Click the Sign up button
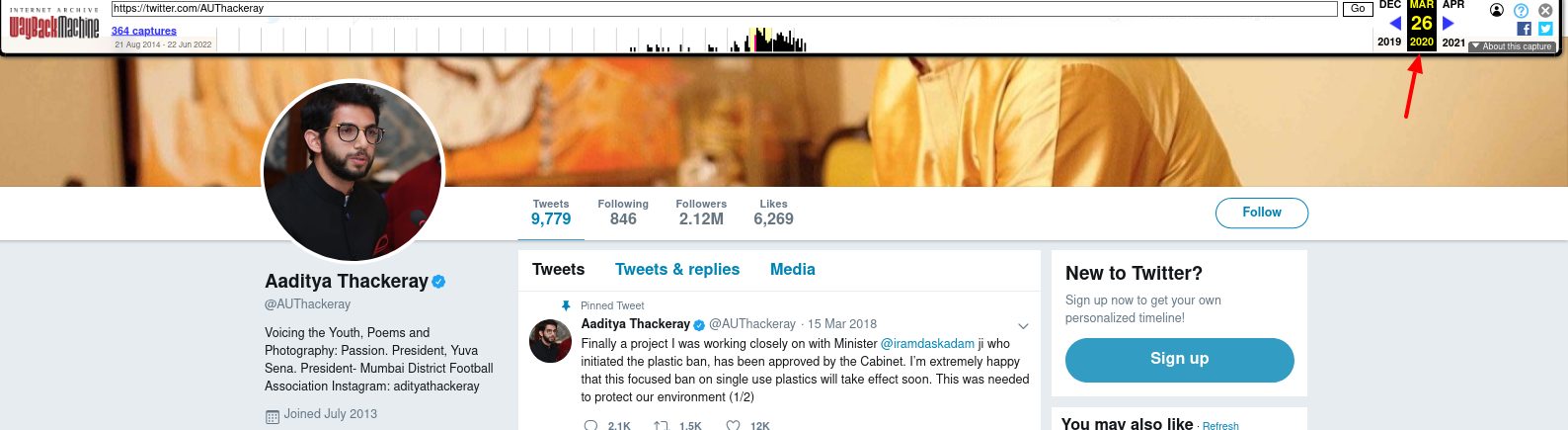1568x430 pixels. click(1179, 359)
